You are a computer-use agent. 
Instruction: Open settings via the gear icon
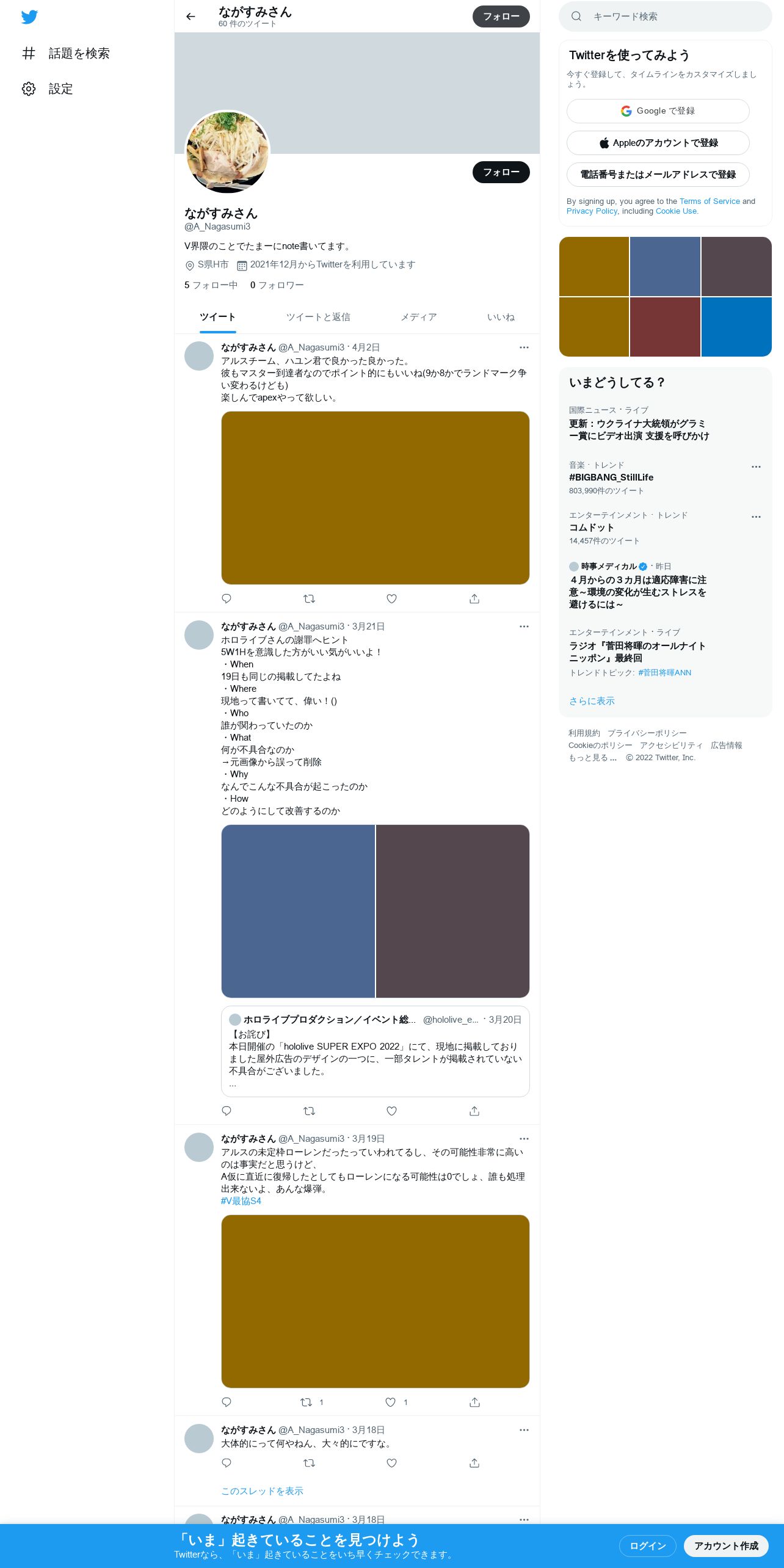point(29,89)
